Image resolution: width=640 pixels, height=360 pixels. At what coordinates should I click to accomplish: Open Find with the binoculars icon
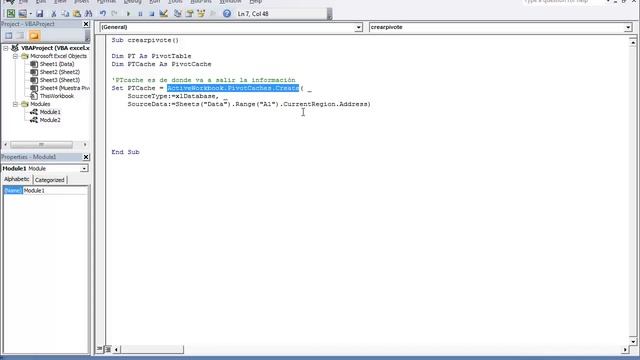coord(89,13)
